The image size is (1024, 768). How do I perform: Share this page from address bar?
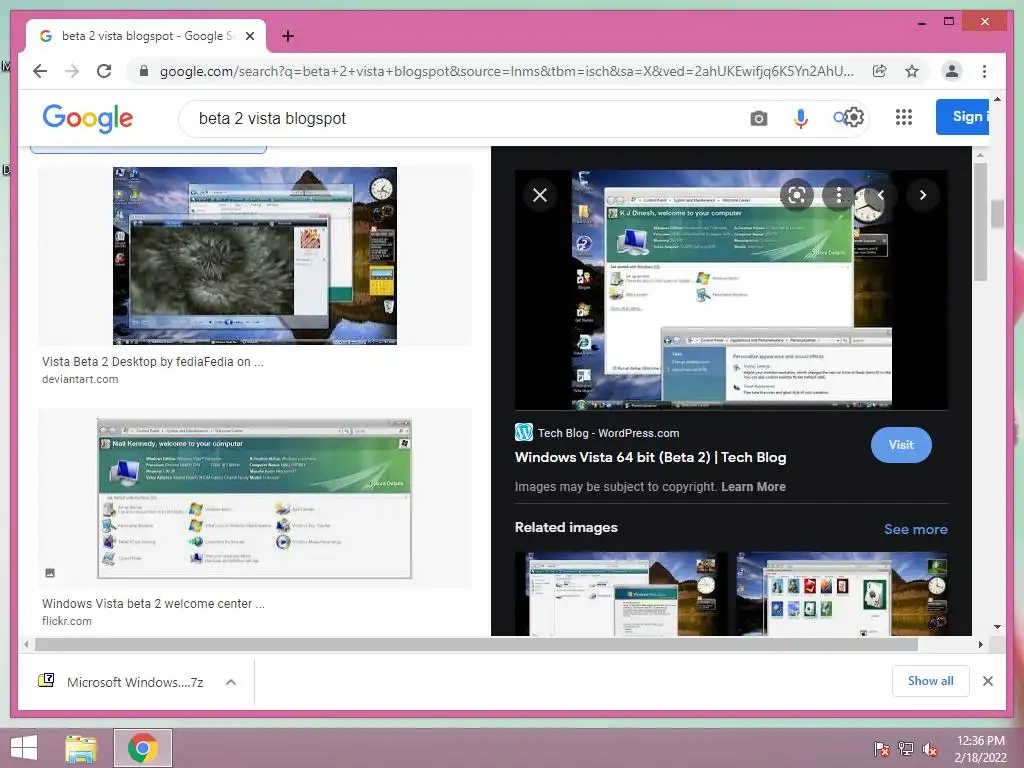tap(880, 71)
